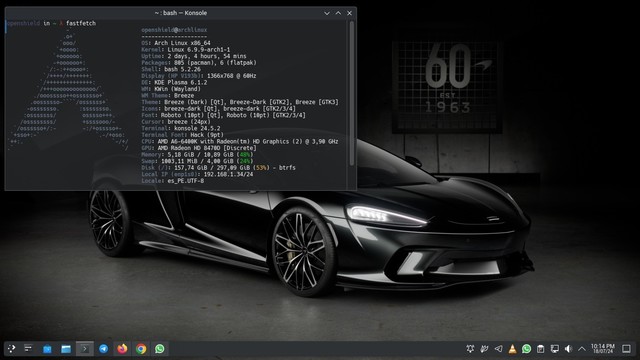Launch Discover software store from the taskbar
640x360 pixels.
(47, 349)
